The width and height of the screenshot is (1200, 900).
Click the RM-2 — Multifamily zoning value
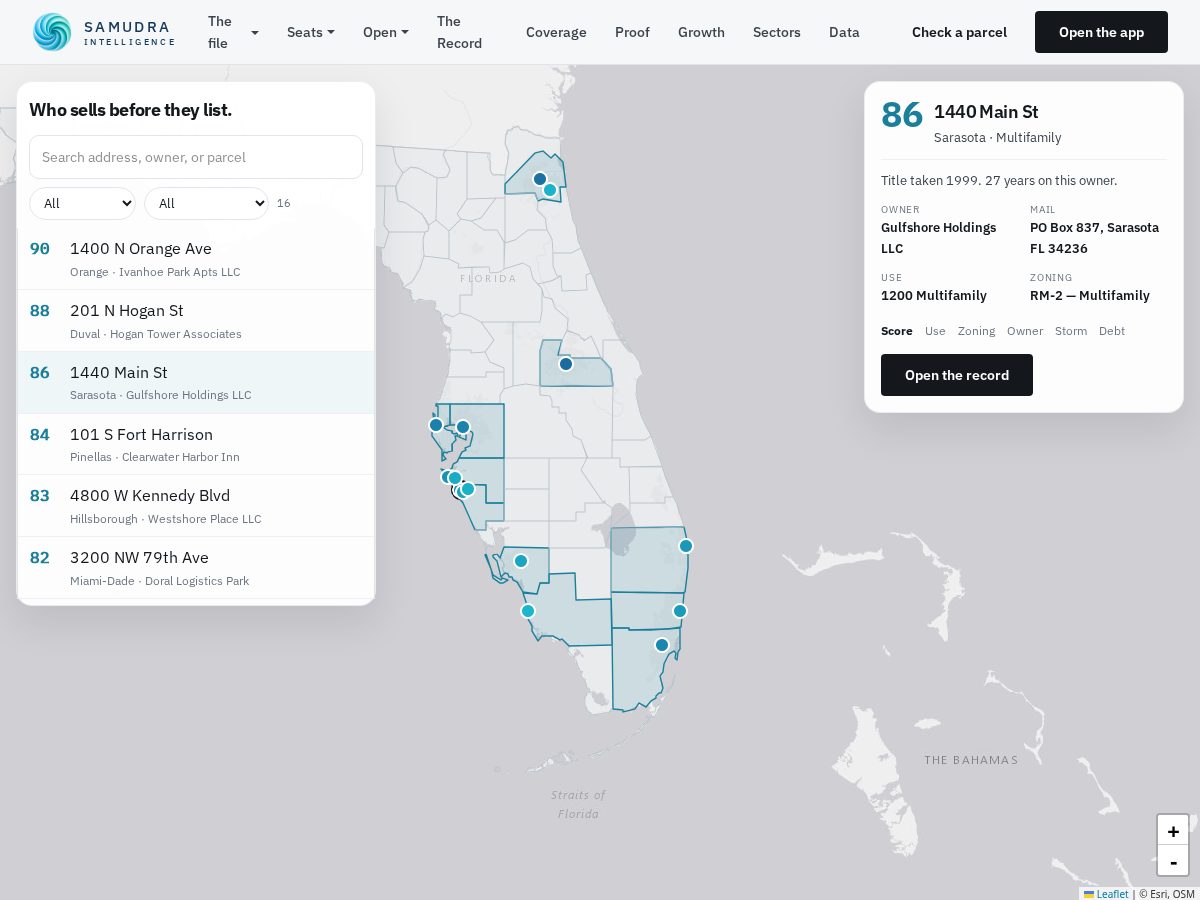[x=1090, y=296]
